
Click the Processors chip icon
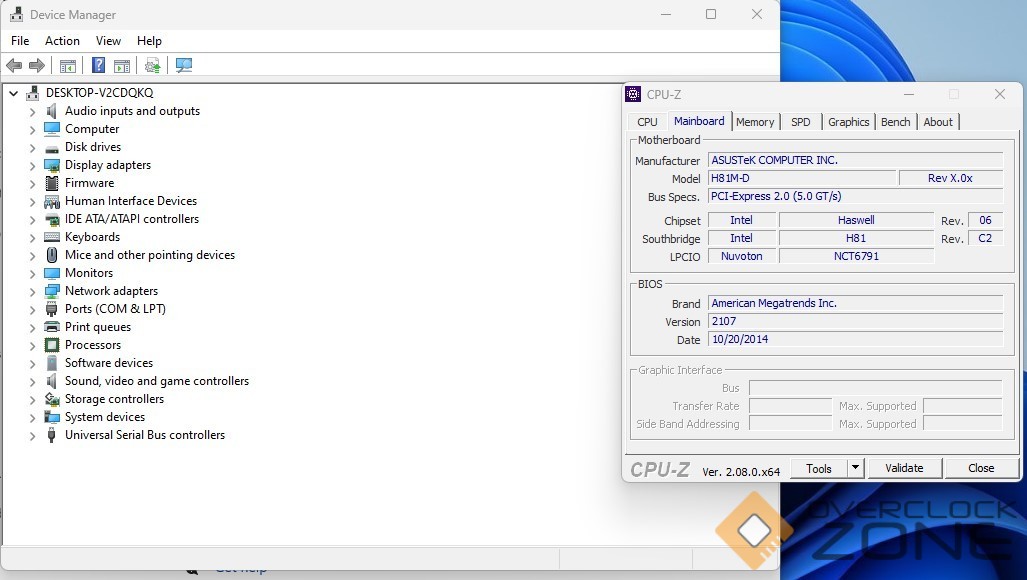click(x=52, y=345)
